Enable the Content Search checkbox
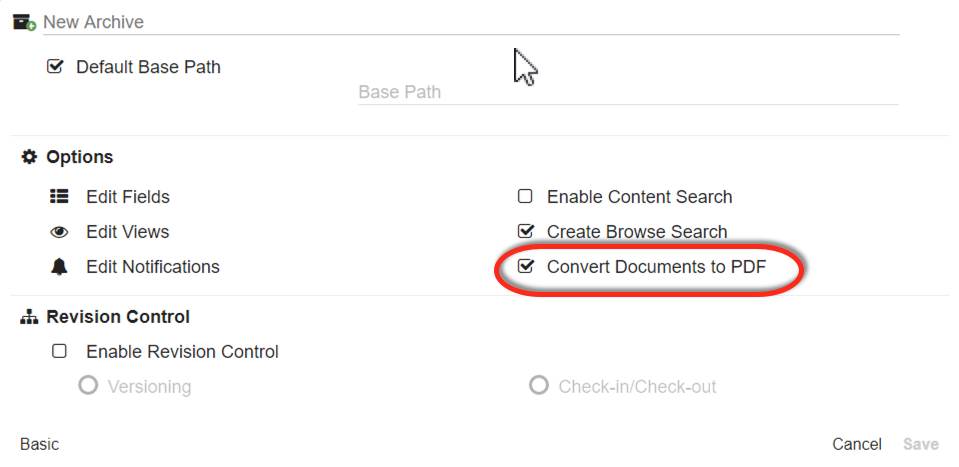Image resolution: width=959 pixels, height=467 pixels. (525, 197)
